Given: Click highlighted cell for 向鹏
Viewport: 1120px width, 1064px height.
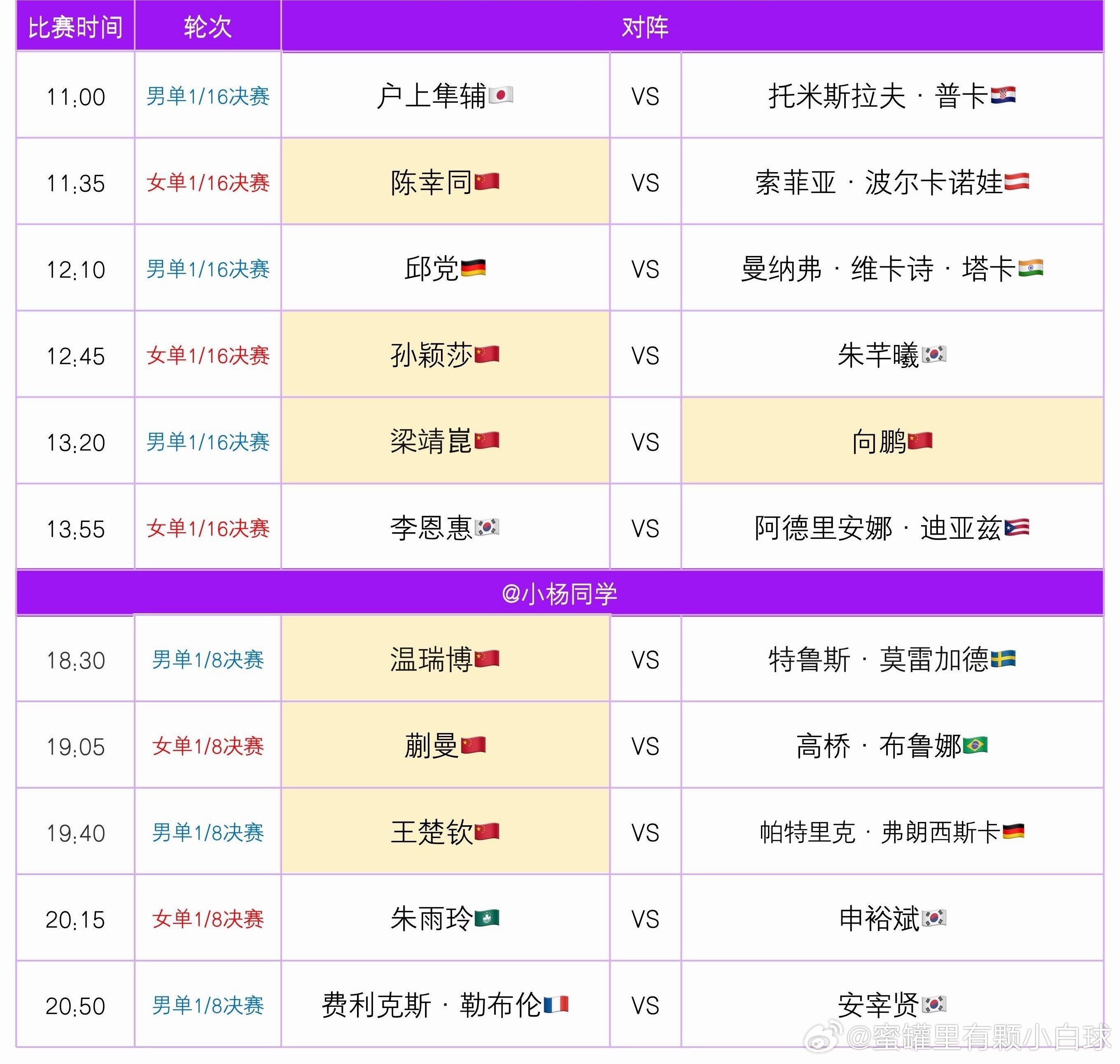Looking at the screenshot, I should click(892, 441).
